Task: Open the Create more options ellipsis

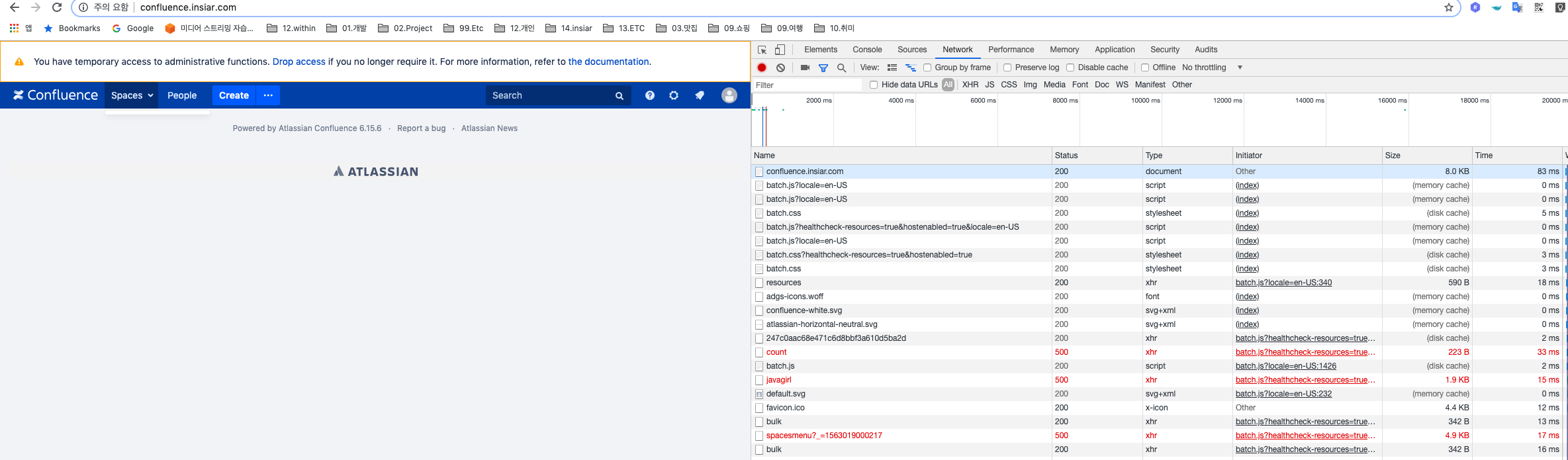Action: 268,95
